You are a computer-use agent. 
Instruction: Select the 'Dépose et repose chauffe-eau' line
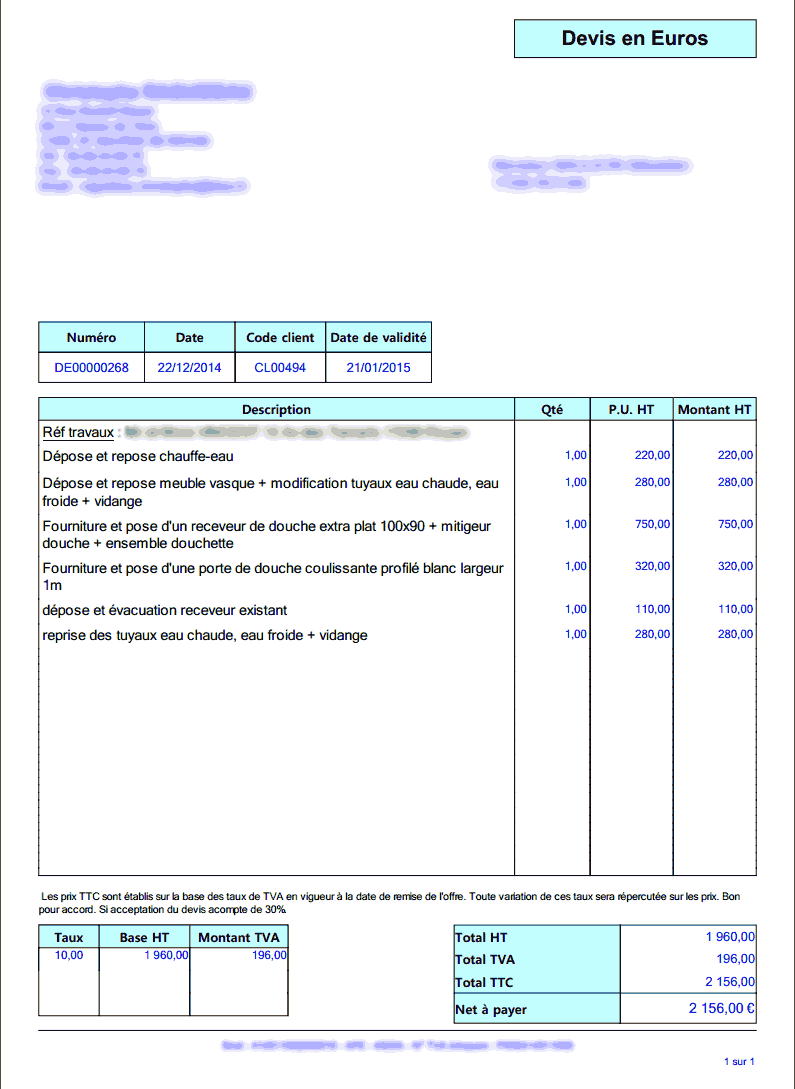138,456
